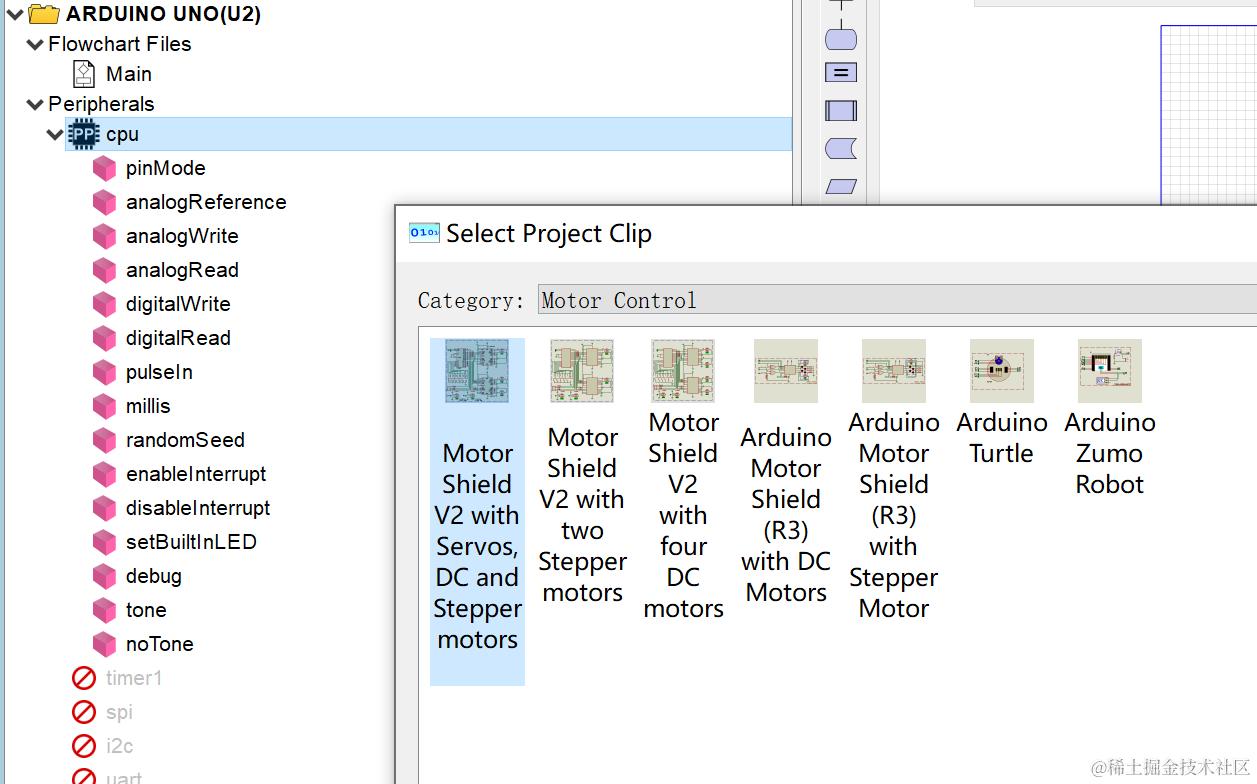Click the millis cube icon

[105, 407]
